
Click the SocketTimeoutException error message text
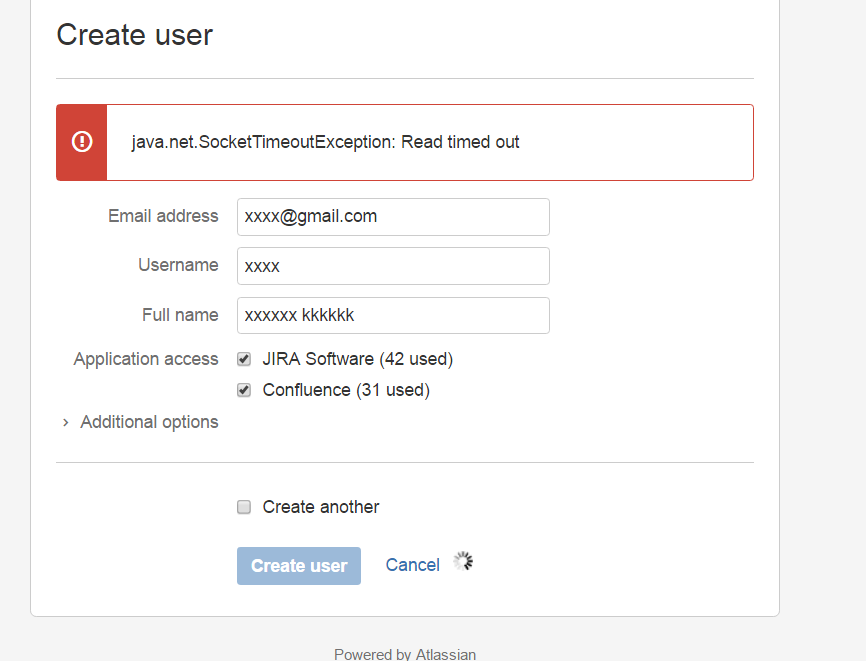coord(325,141)
